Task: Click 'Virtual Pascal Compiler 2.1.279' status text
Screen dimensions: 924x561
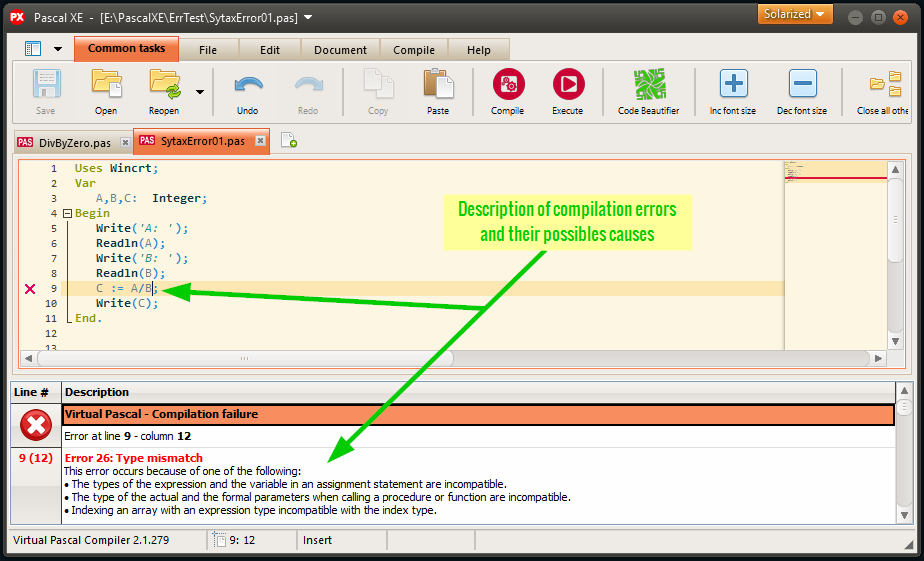Action: pos(91,540)
